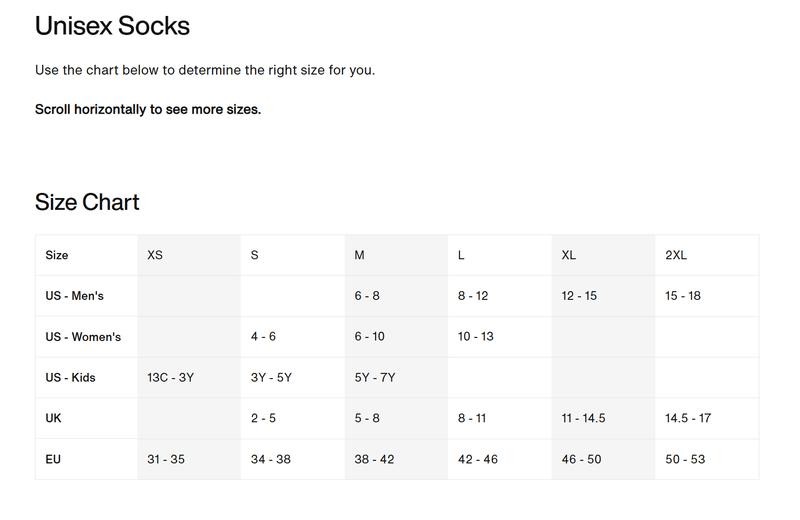Screen dimensions: 800x520
Task: Select the 2XL column header
Action: (x=676, y=255)
